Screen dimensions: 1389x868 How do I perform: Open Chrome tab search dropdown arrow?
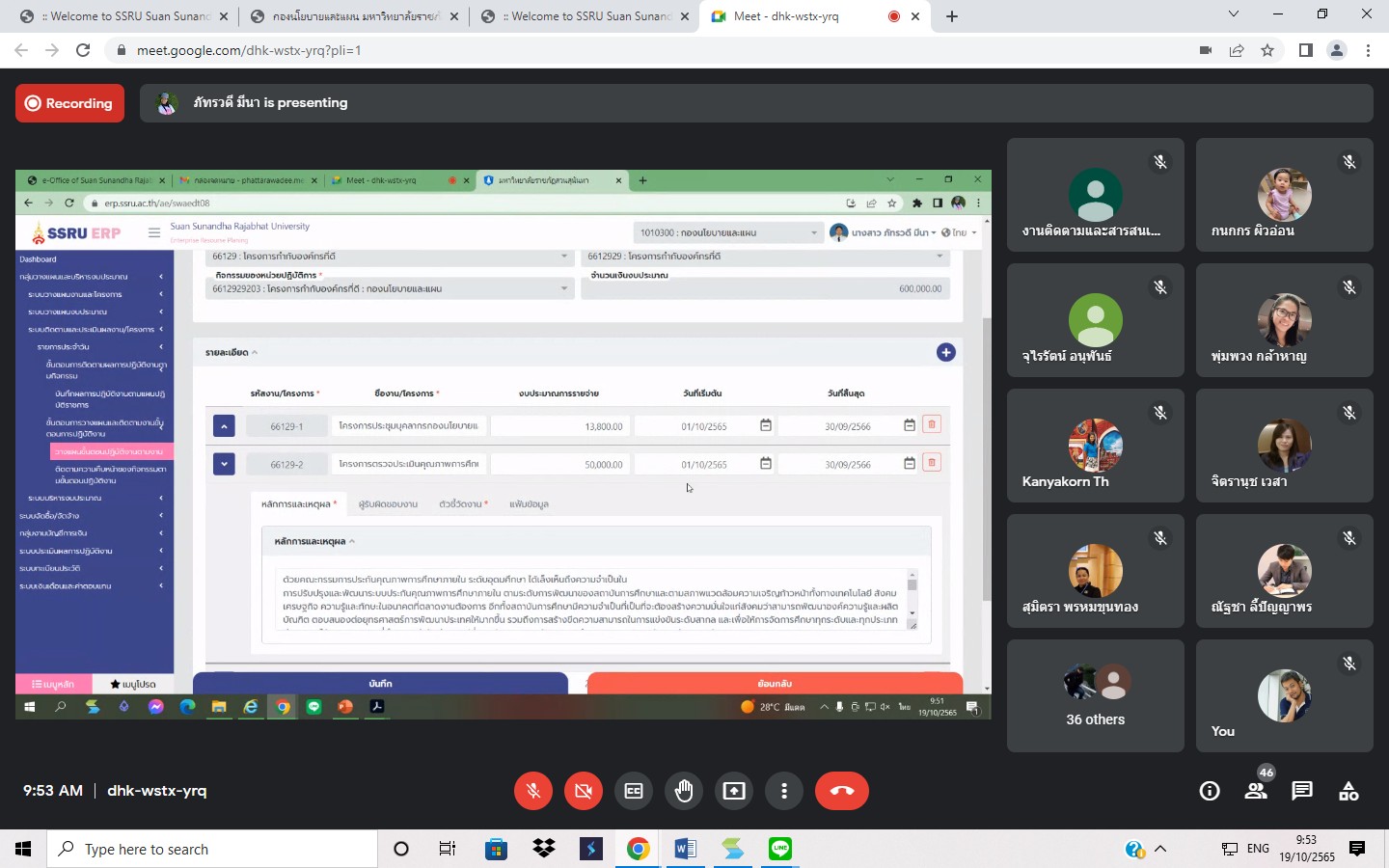point(1233,14)
